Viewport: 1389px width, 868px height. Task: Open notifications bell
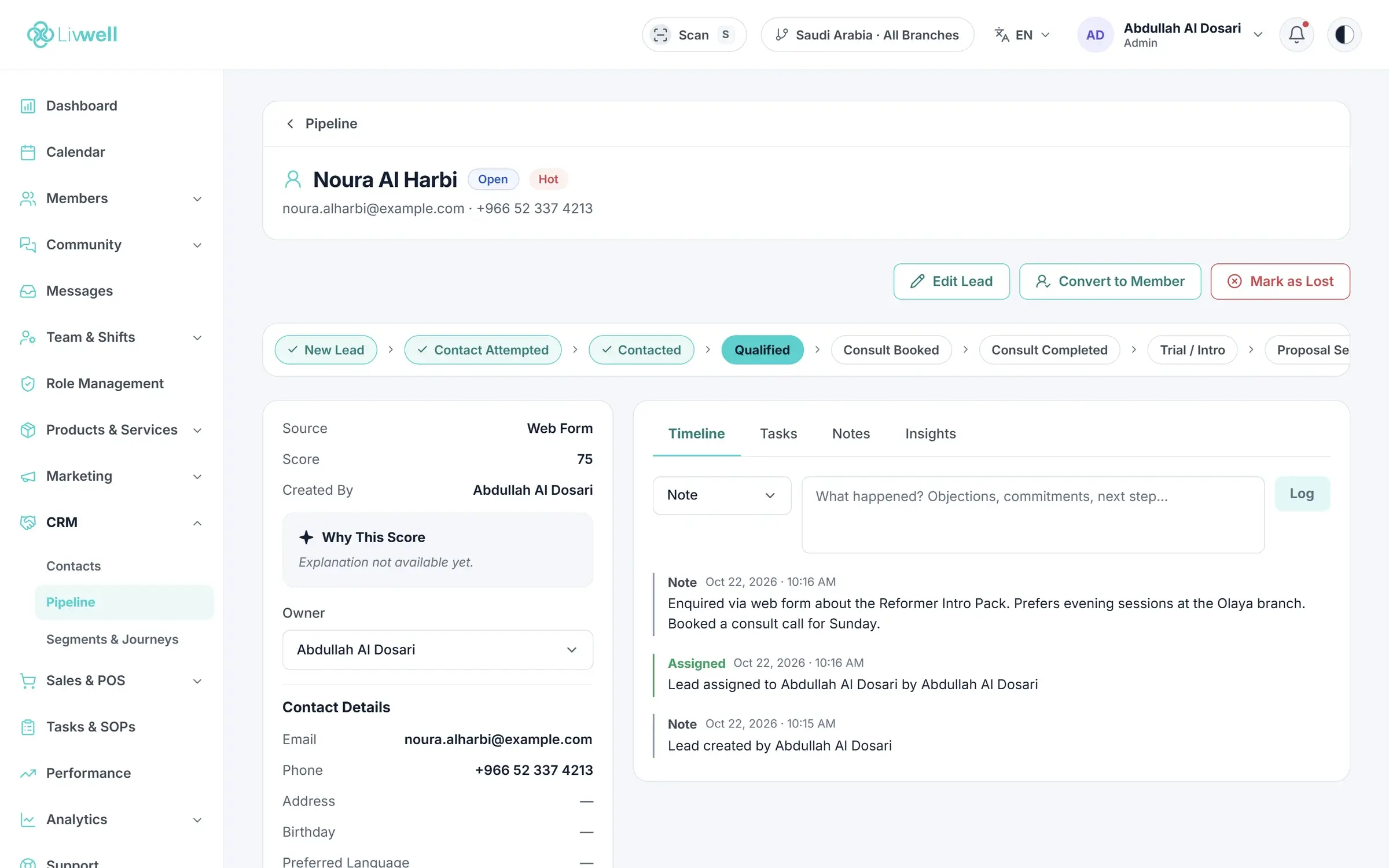tap(1296, 35)
